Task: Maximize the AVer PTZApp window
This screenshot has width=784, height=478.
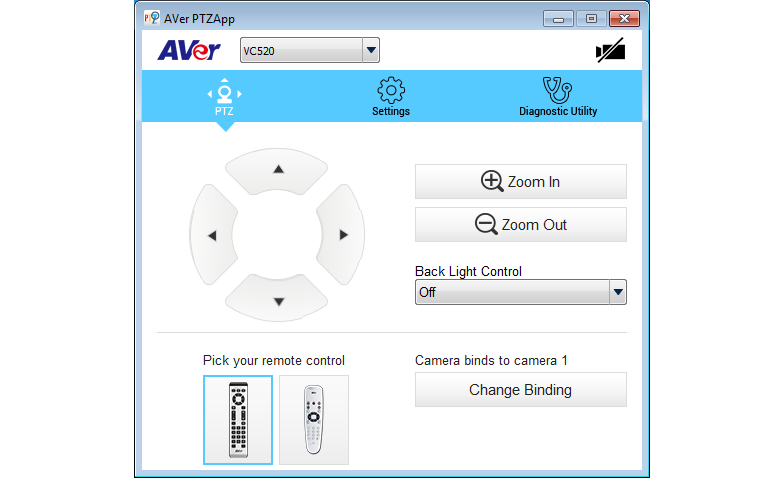Action: pyautogui.click(x=591, y=19)
